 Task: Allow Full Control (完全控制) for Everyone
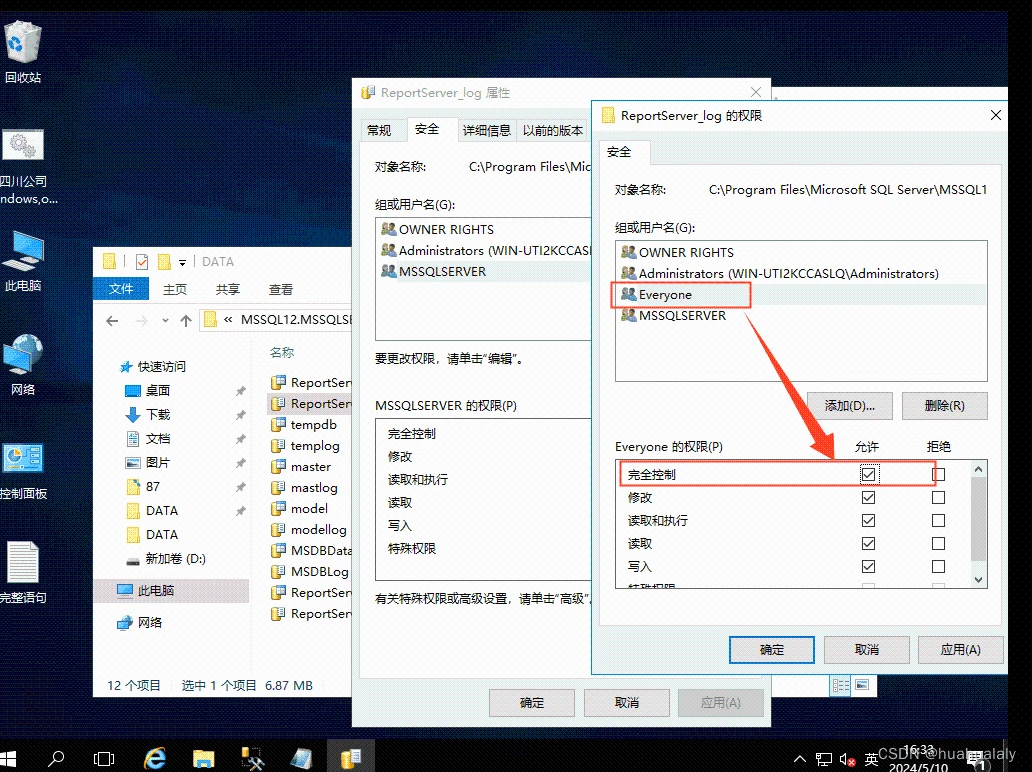point(869,474)
